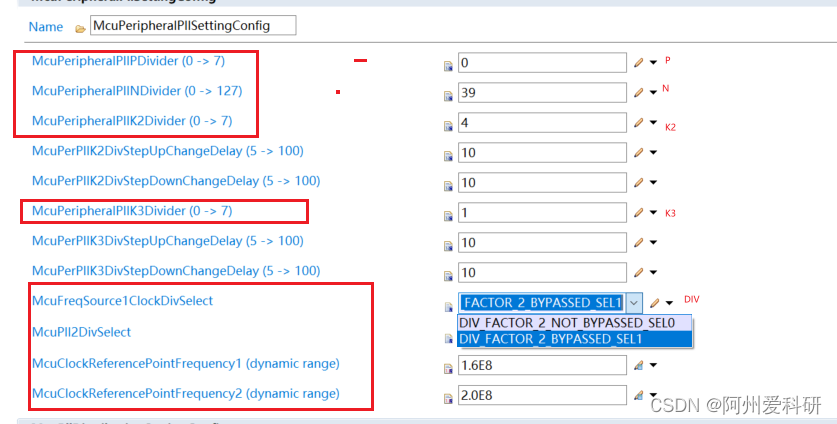Image resolution: width=837 pixels, height=424 pixels.
Task: Open the arrow menu beside the Frequency1 calculator icon
Action: pyautogui.click(x=653, y=365)
